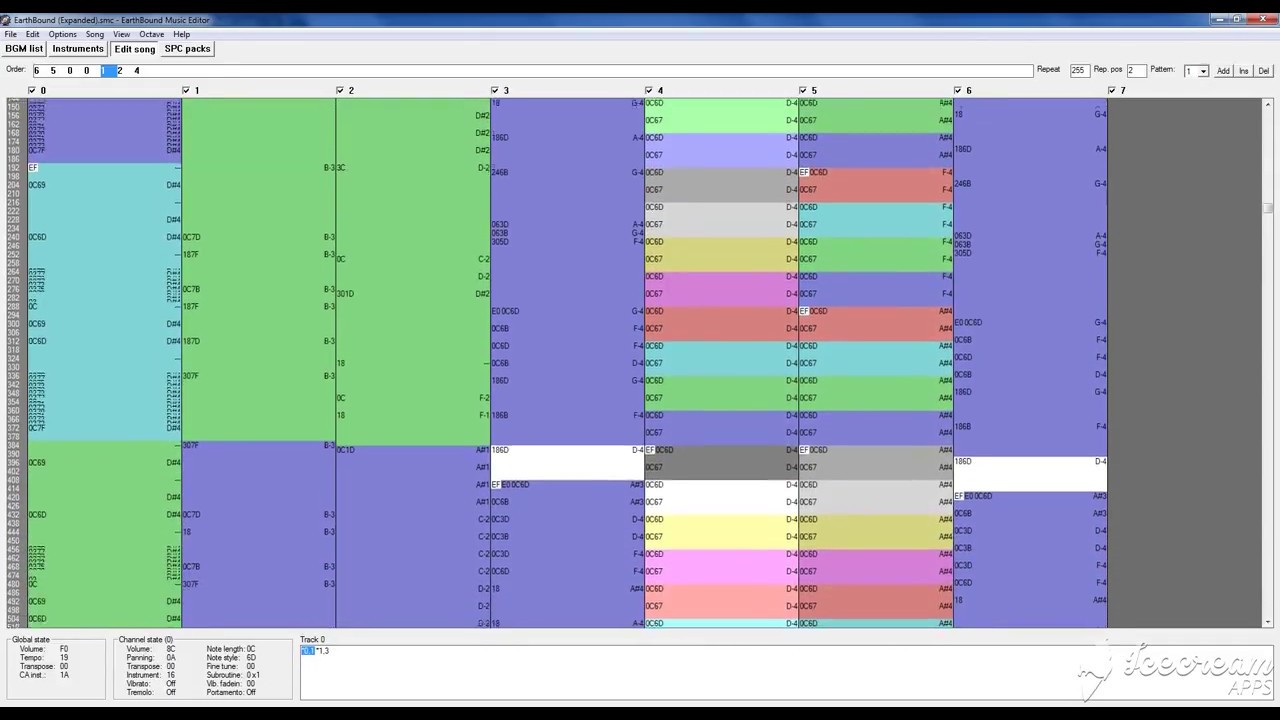The height and width of the screenshot is (720, 1280).
Task: Open the Octave menu
Action: click(x=151, y=34)
